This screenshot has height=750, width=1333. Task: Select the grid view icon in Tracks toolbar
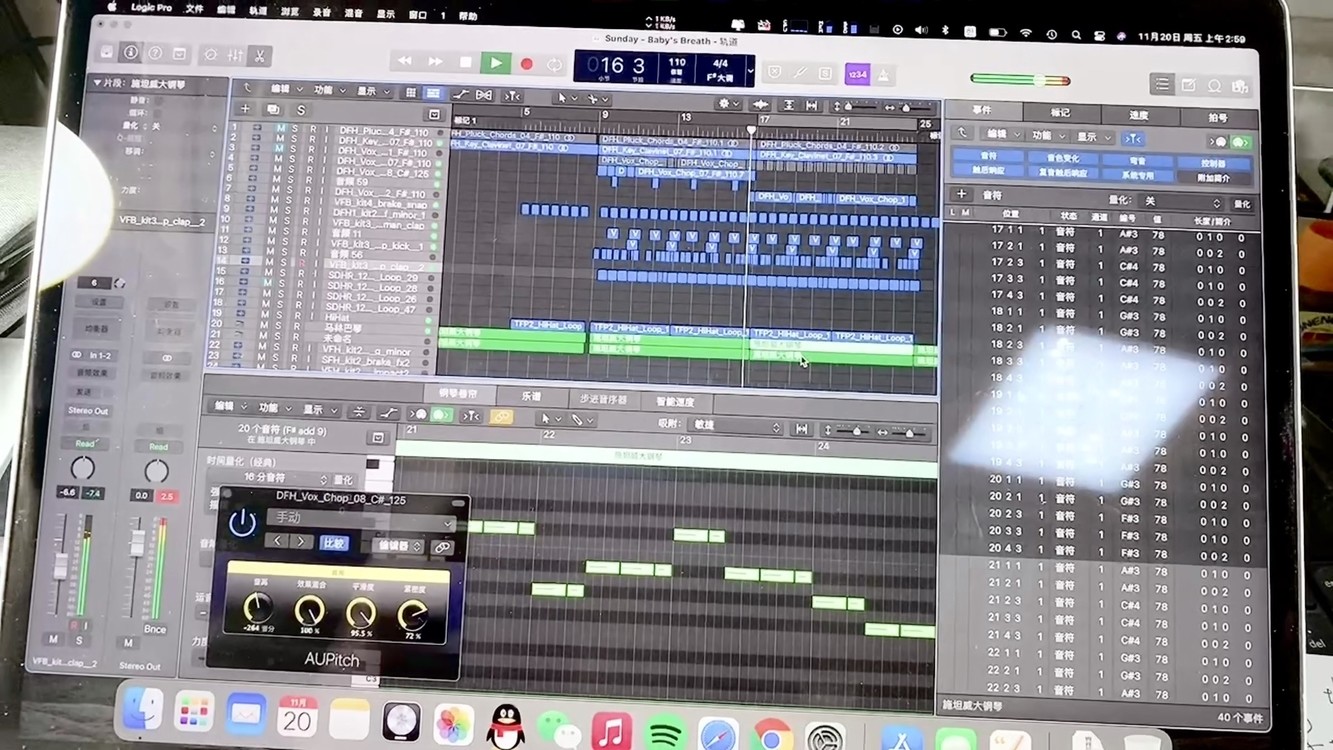pos(412,92)
